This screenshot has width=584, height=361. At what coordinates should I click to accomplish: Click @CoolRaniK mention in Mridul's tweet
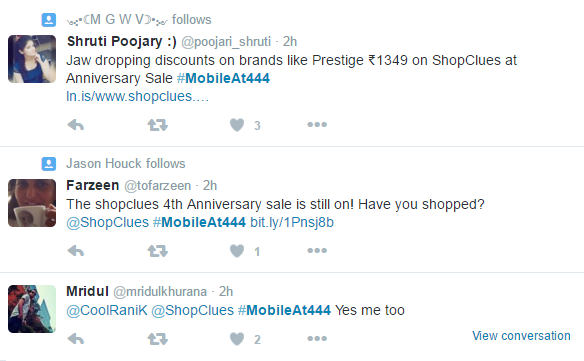click(107, 310)
